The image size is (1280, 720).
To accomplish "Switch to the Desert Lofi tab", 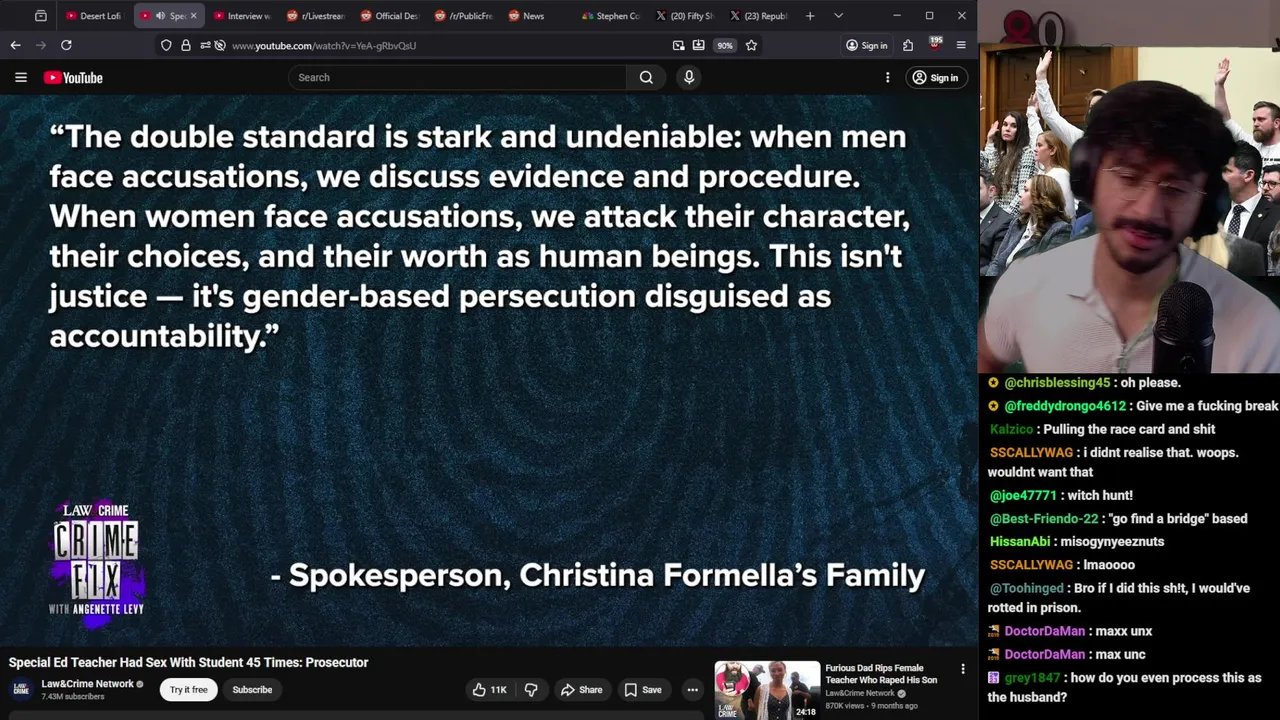I will (95, 16).
